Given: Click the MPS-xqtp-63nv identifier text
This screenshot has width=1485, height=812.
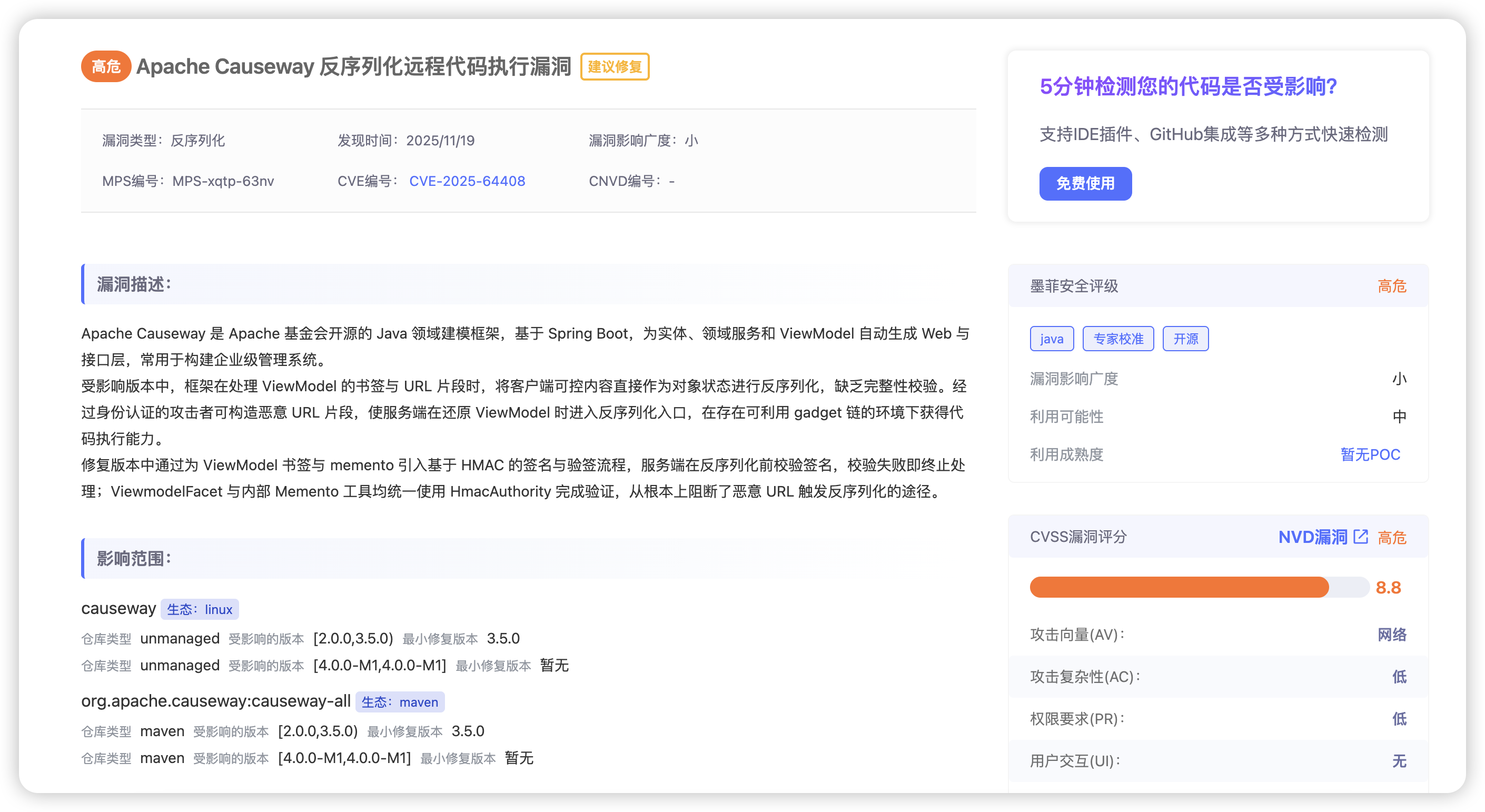Looking at the screenshot, I should coord(223,181).
